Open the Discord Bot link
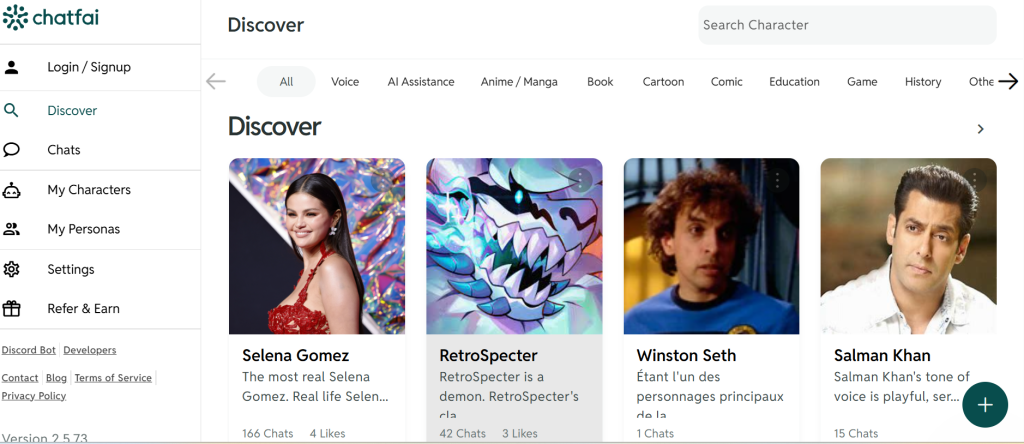Screen dimensions: 1024x444 point(29,350)
